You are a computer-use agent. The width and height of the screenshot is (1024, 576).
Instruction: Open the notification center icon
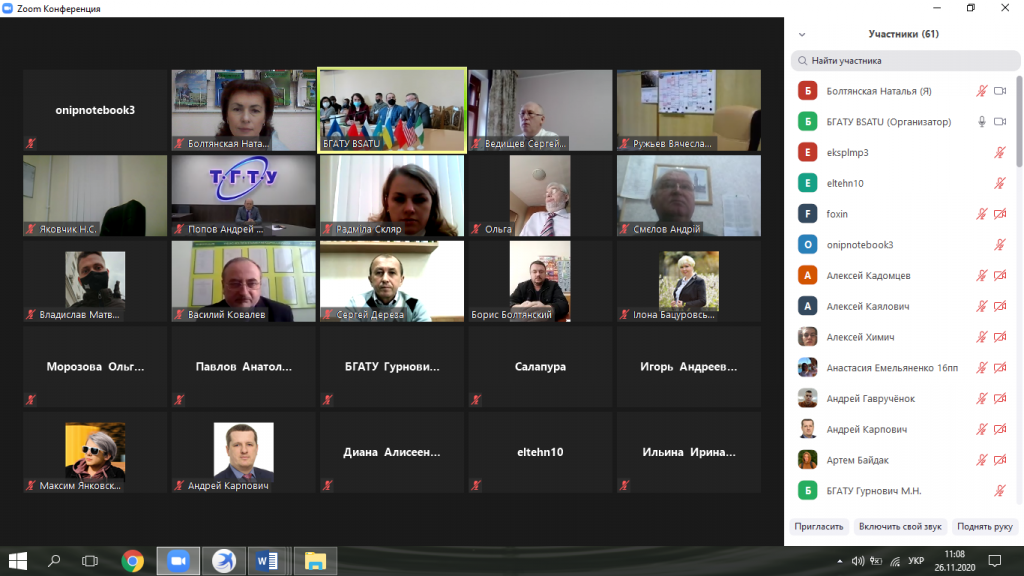click(995, 561)
